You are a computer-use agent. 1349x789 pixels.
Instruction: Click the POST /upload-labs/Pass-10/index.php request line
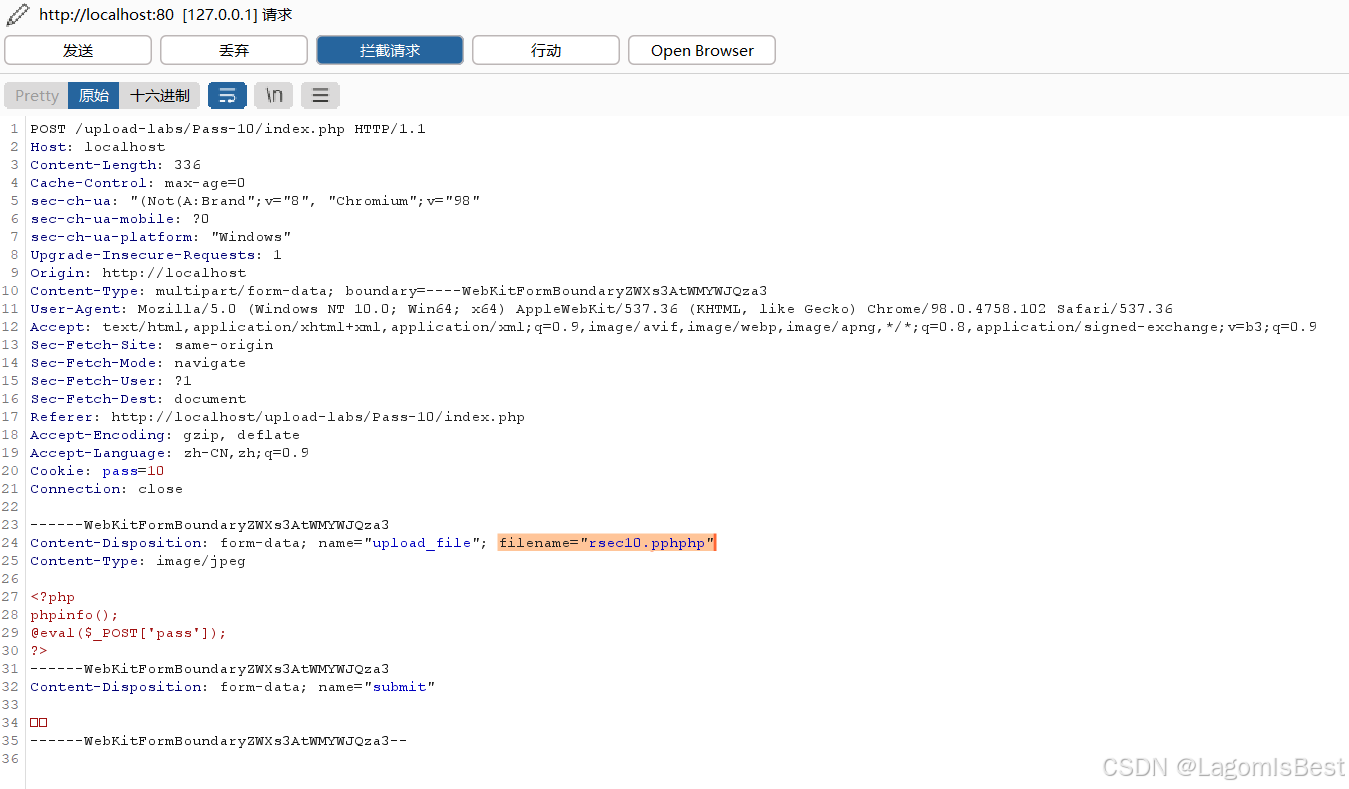(x=228, y=129)
